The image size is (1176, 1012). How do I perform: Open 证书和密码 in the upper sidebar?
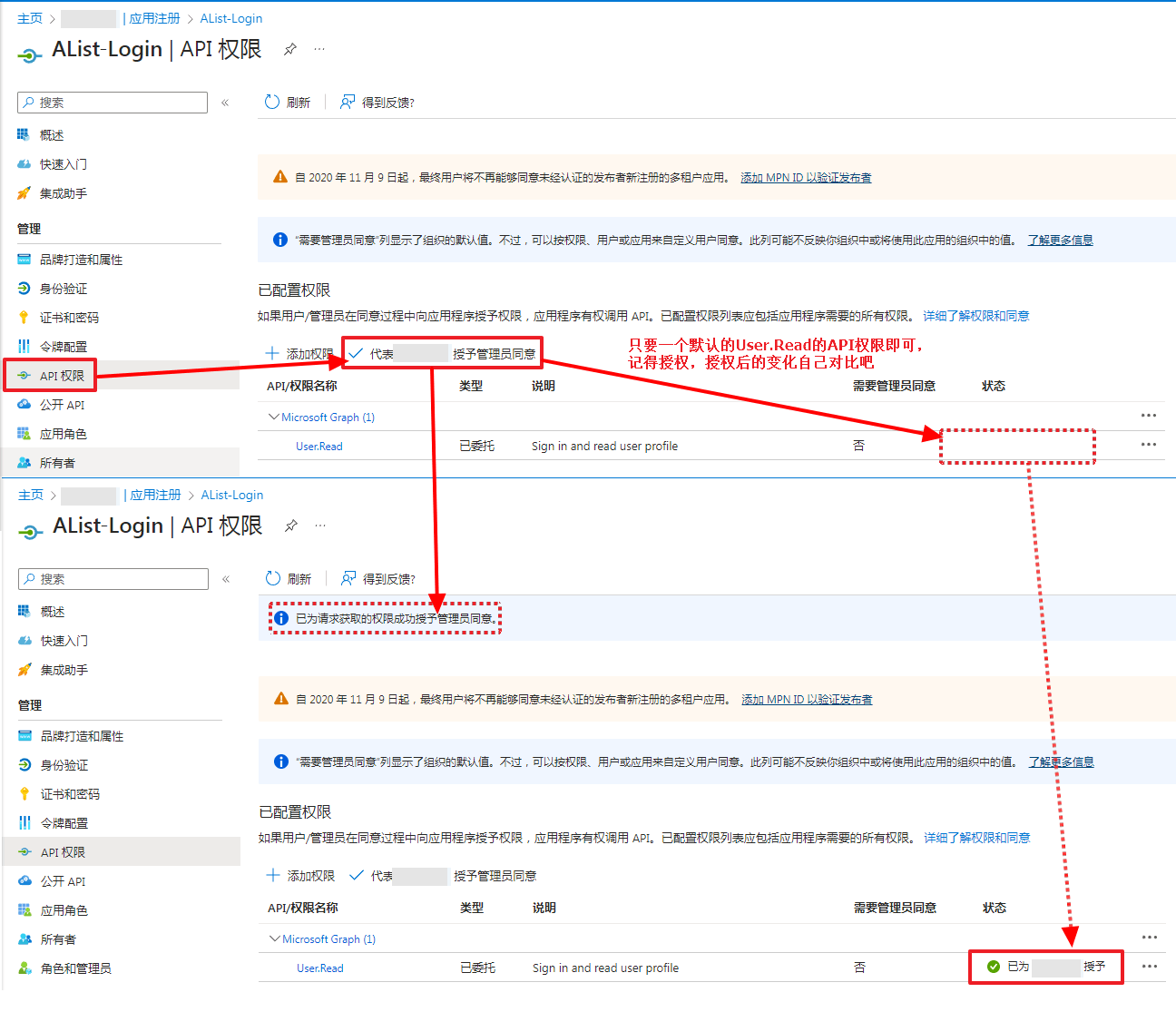pos(69,318)
